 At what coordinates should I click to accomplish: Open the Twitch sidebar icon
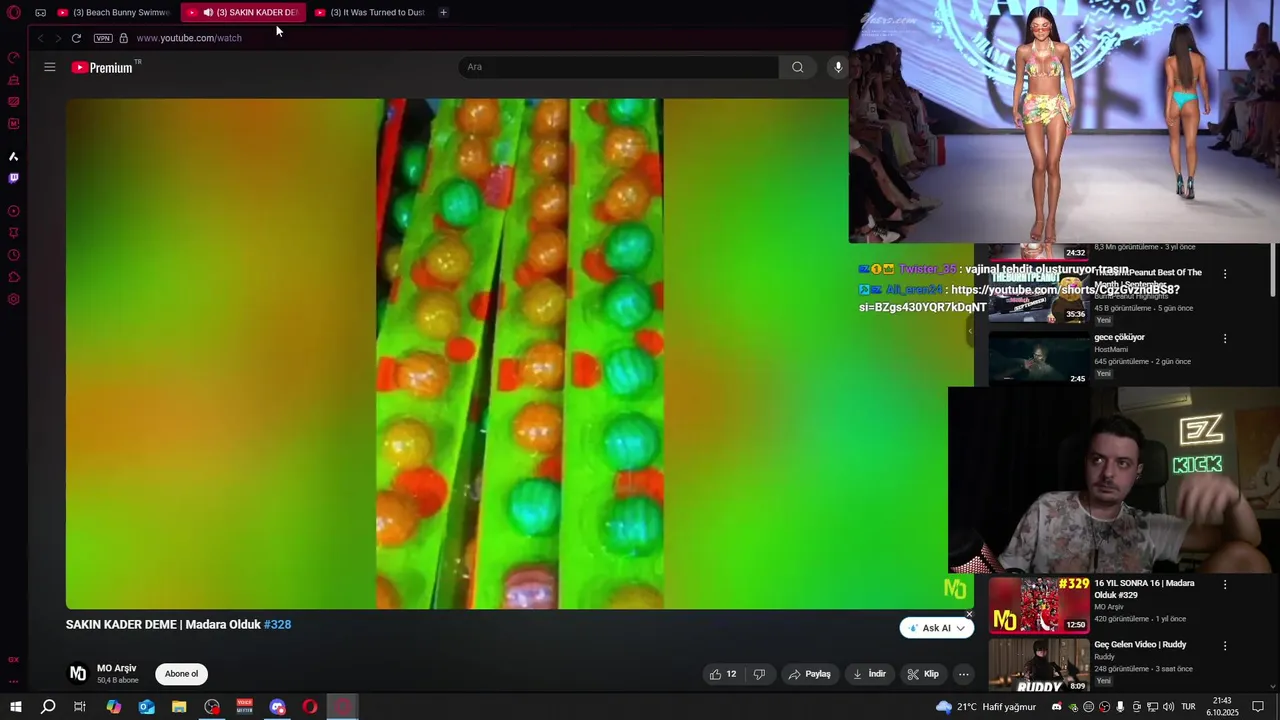[14, 178]
